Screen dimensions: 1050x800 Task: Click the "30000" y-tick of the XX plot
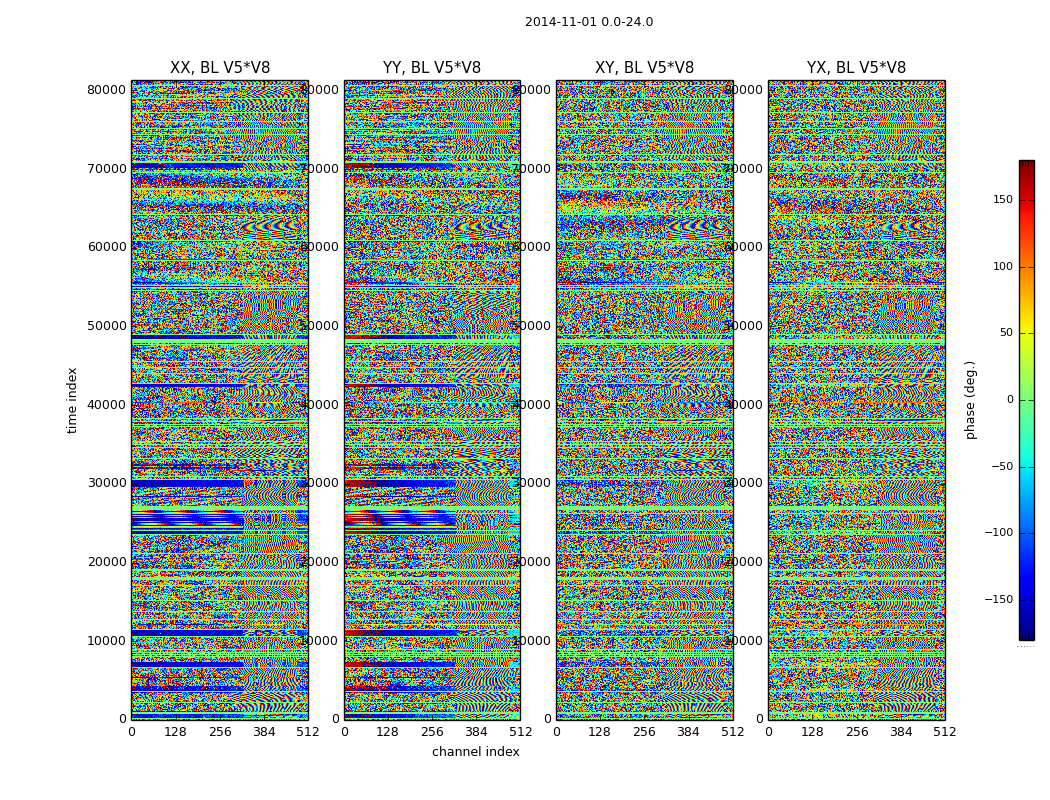(x=107, y=483)
